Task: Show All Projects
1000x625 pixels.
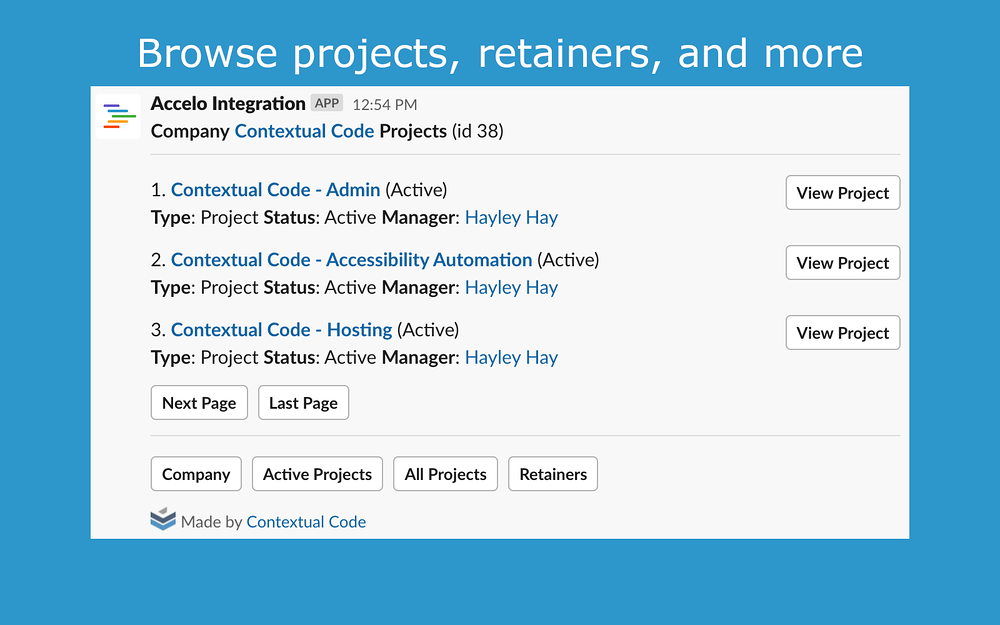Action: pyautogui.click(x=445, y=474)
